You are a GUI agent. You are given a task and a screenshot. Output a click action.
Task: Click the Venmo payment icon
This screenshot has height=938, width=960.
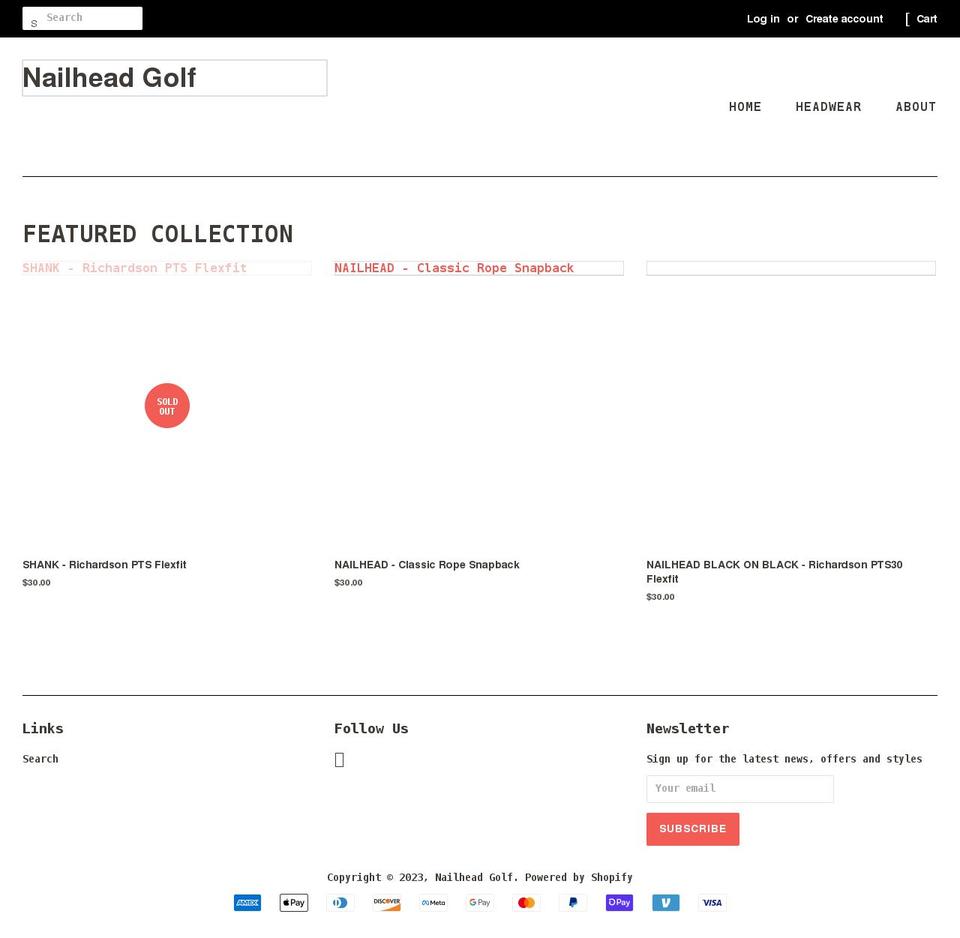click(x=666, y=902)
